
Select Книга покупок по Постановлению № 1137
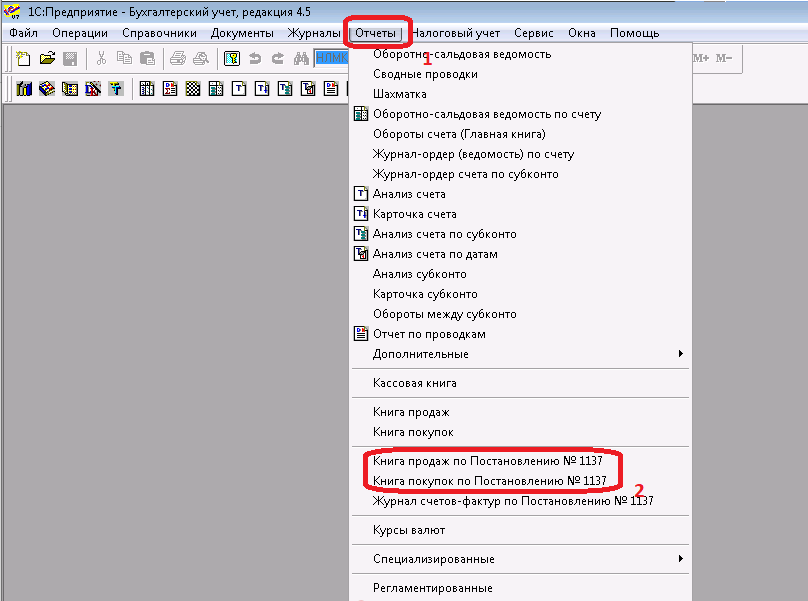click(x=520, y=481)
